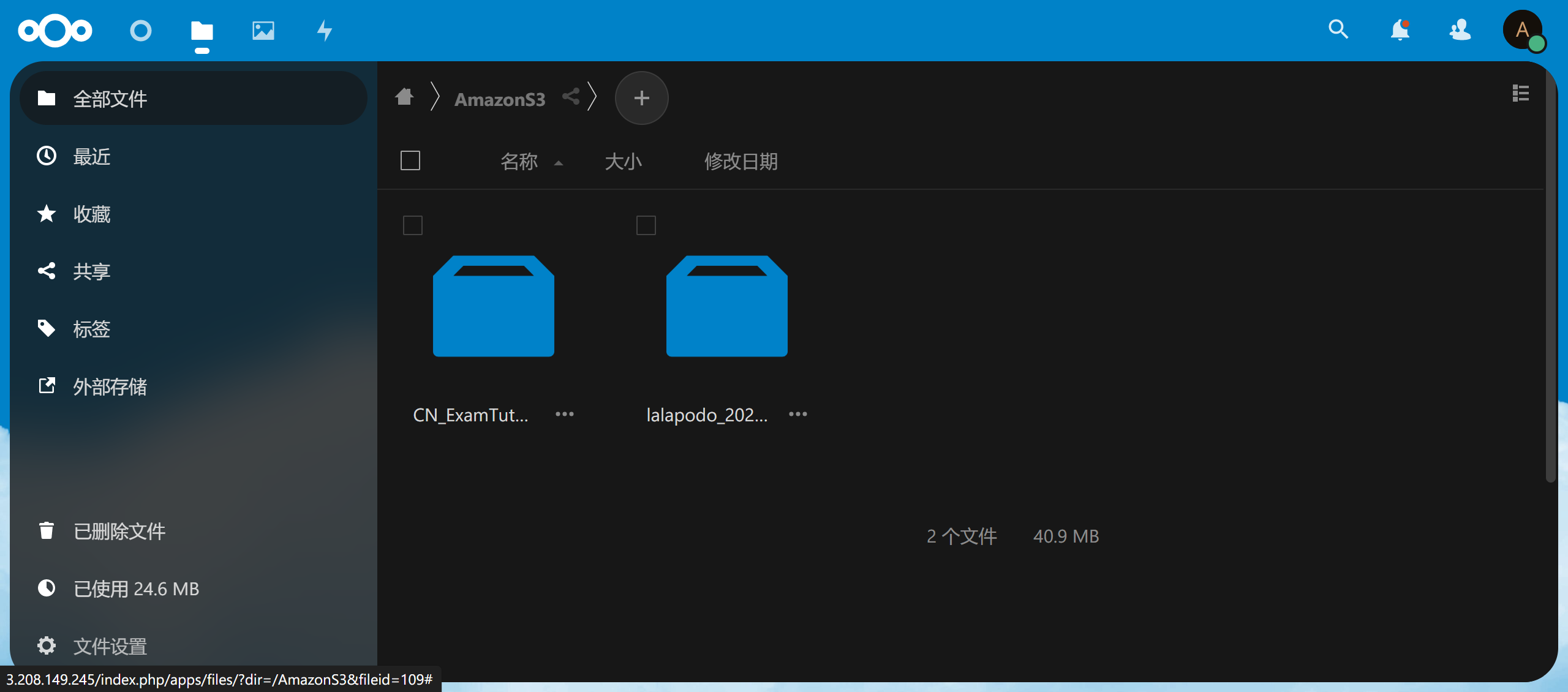Screen dimensions: 1568x692
Task: Click the new file plus button
Action: 641,98
